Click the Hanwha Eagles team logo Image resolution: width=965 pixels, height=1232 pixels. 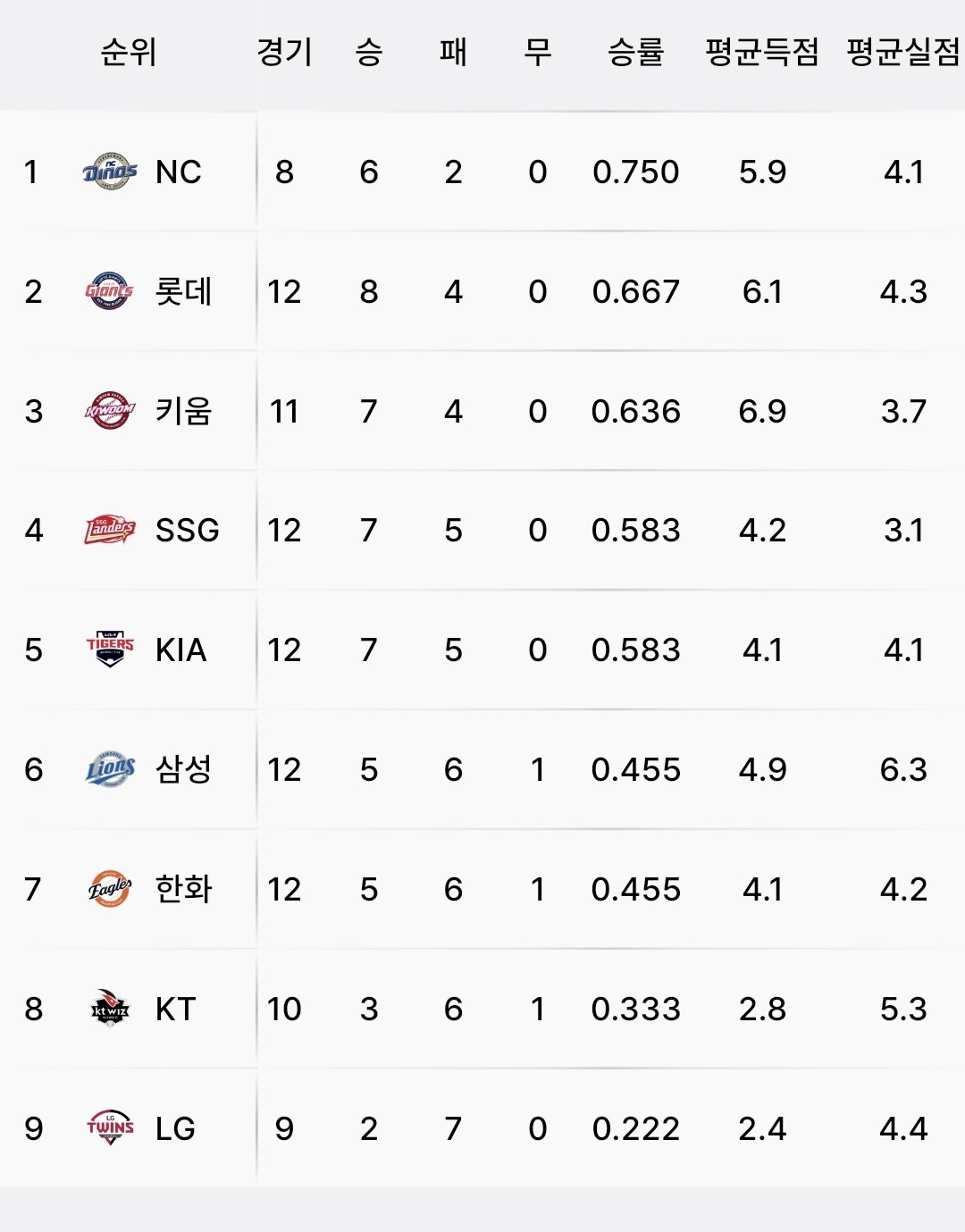pyautogui.click(x=110, y=889)
